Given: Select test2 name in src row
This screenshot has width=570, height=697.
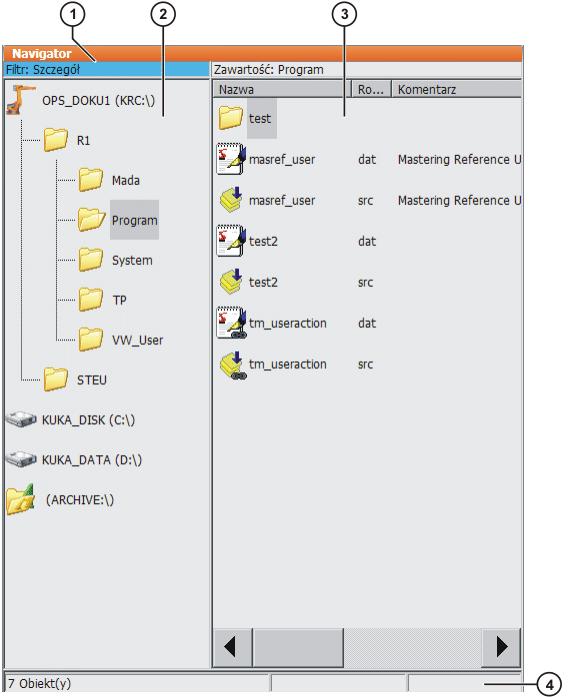Looking at the screenshot, I should coord(263,282).
